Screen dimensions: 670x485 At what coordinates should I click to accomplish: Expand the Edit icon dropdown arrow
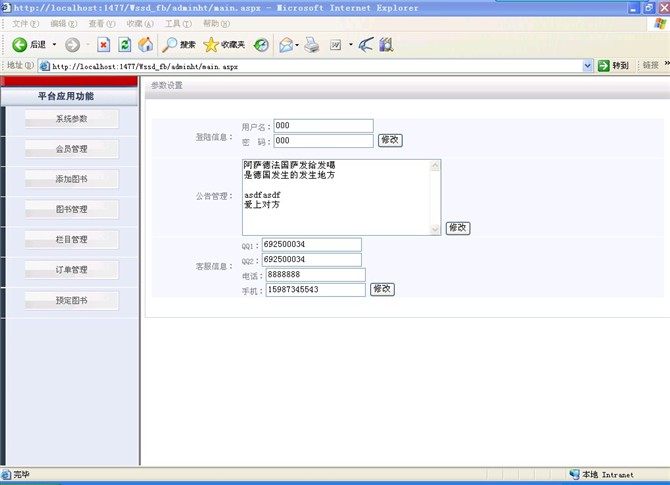pyautogui.click(x=350, y=44)
